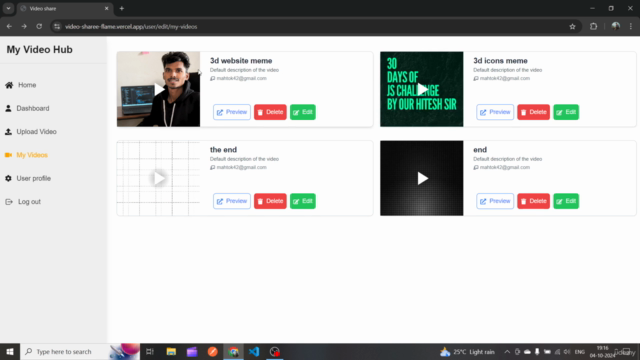The height and width of the screenshot is (360, 640).
Task: Play 'the end' grid thumbnail
Action: click(158, 178)
